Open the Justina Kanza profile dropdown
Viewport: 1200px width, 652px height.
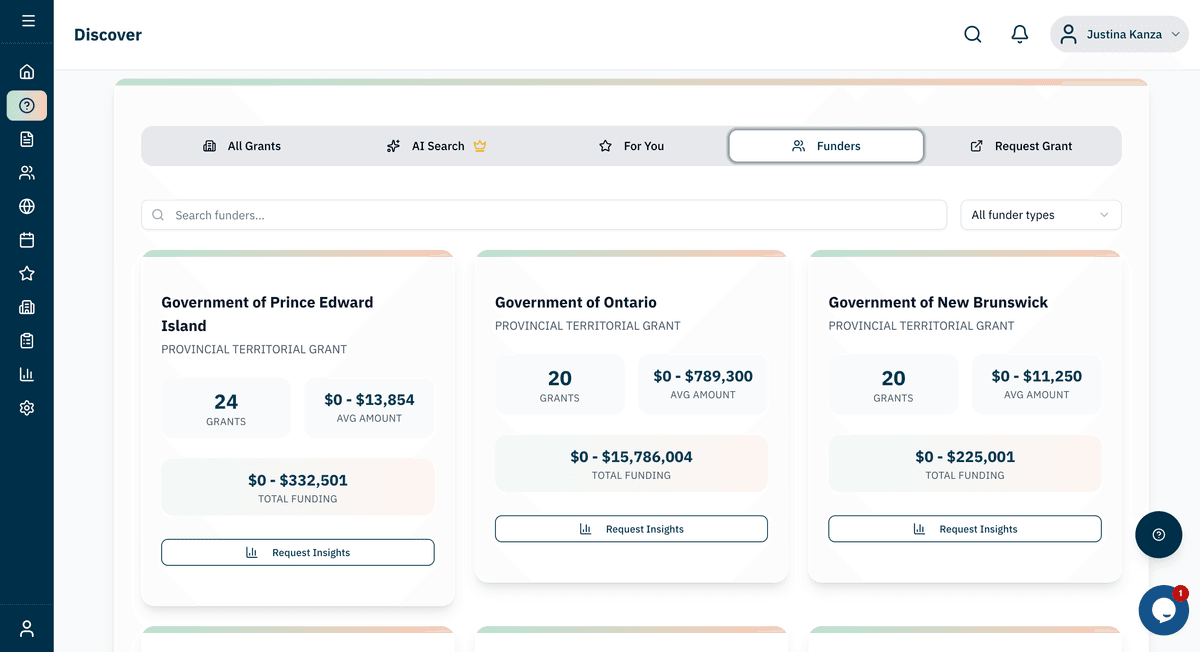[x=1118, y=33]
